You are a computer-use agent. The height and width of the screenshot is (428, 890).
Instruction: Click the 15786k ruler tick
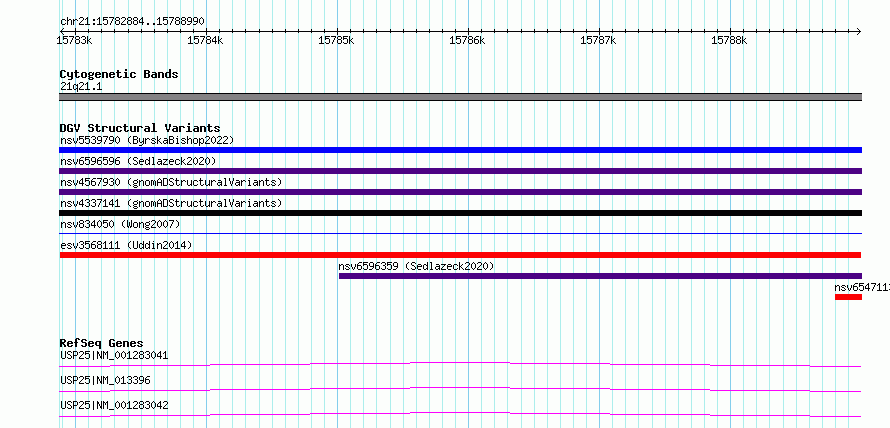click(x=468, y=40)
